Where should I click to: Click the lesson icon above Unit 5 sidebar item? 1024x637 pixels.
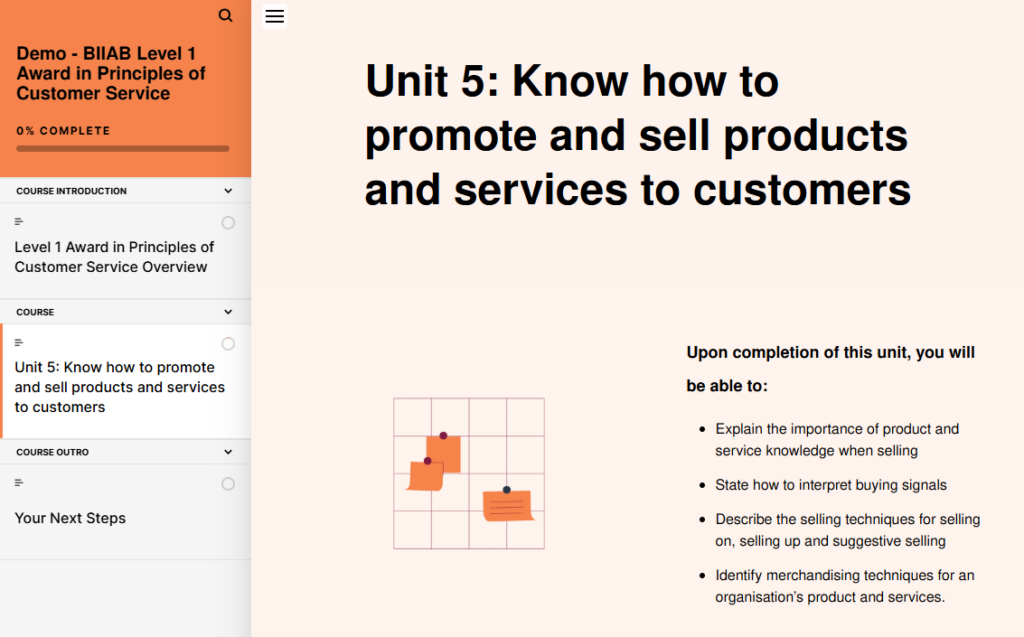point(19,342)
